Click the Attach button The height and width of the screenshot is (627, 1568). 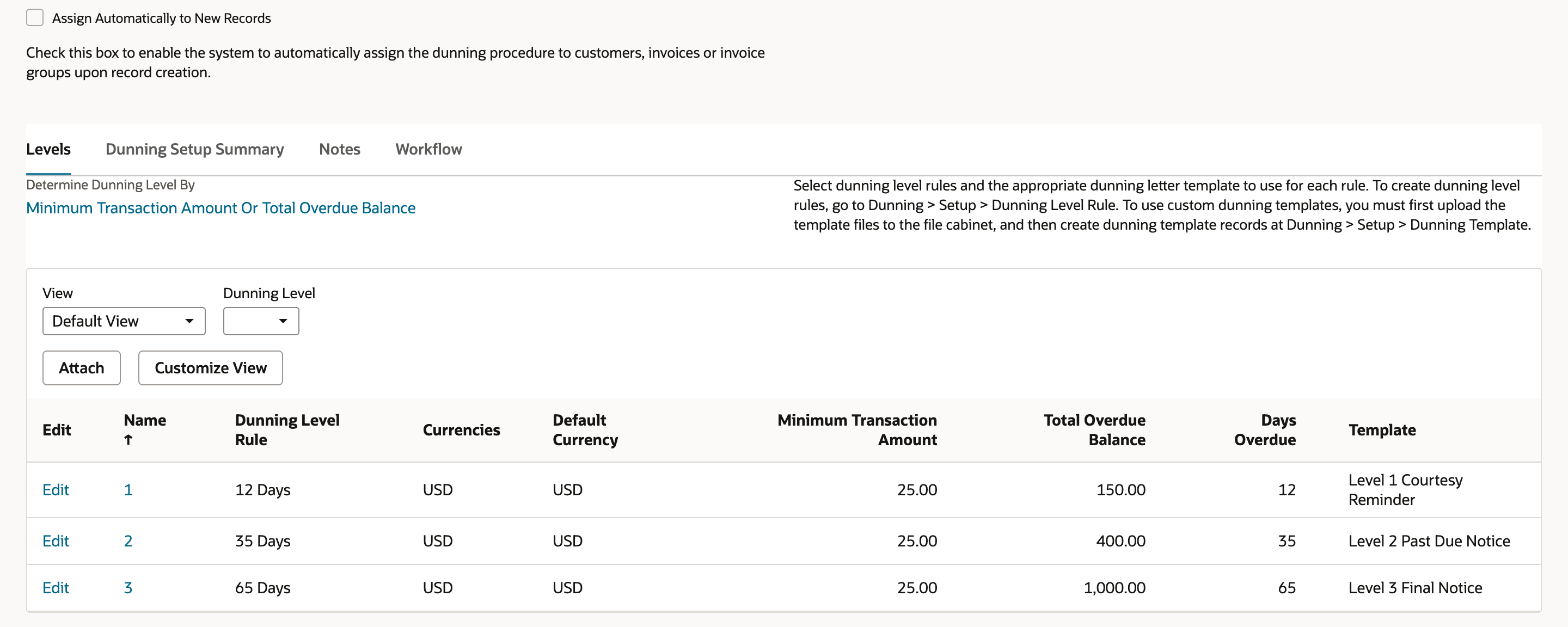82,368
